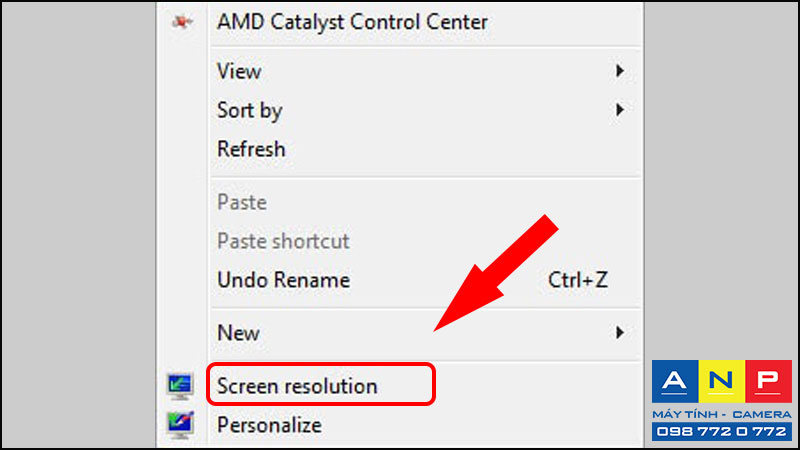Click the ANP logo watermark
The width and height of the screenshot is (800, 450).
(721, 382)
